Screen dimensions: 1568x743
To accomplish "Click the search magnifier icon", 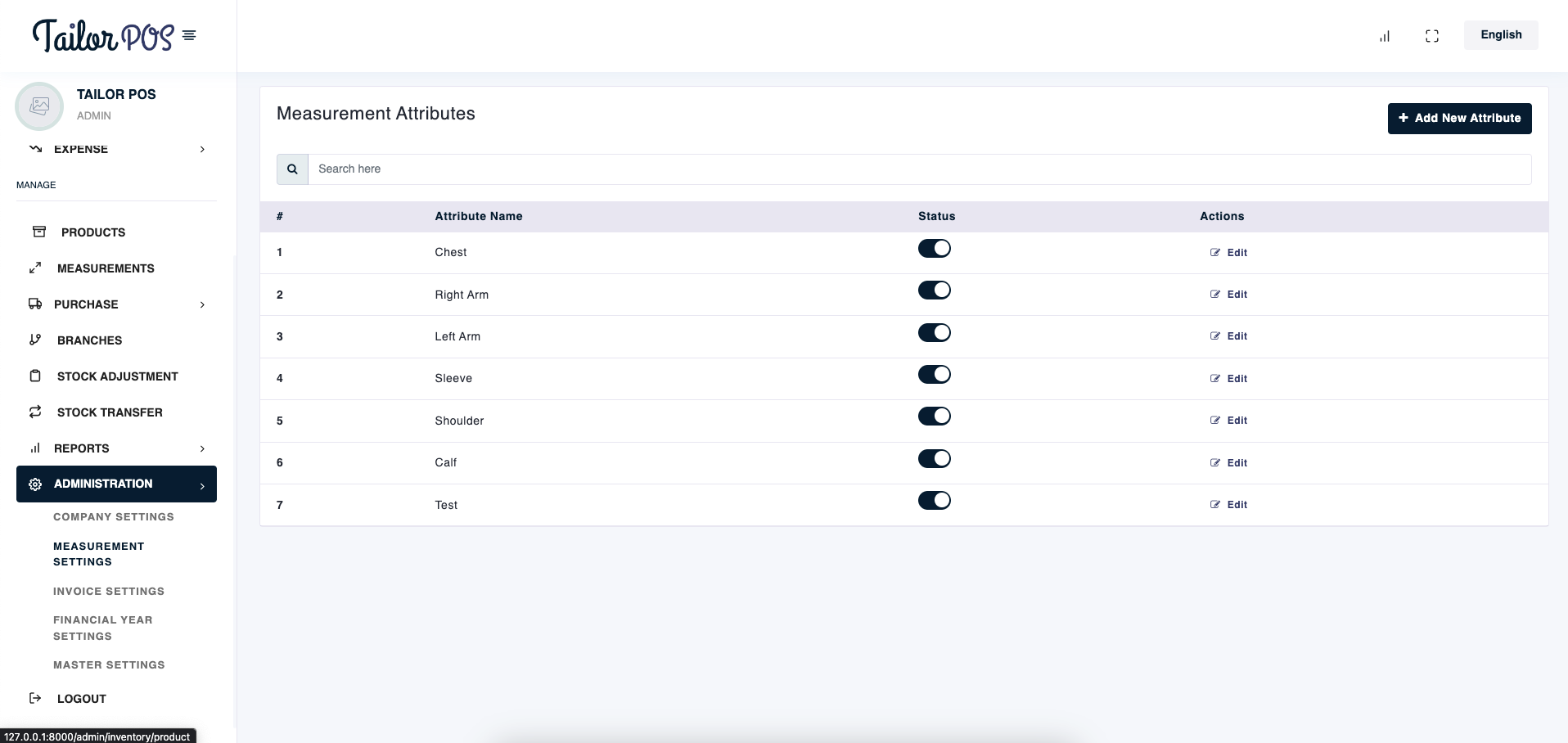I will click(292, 169).
